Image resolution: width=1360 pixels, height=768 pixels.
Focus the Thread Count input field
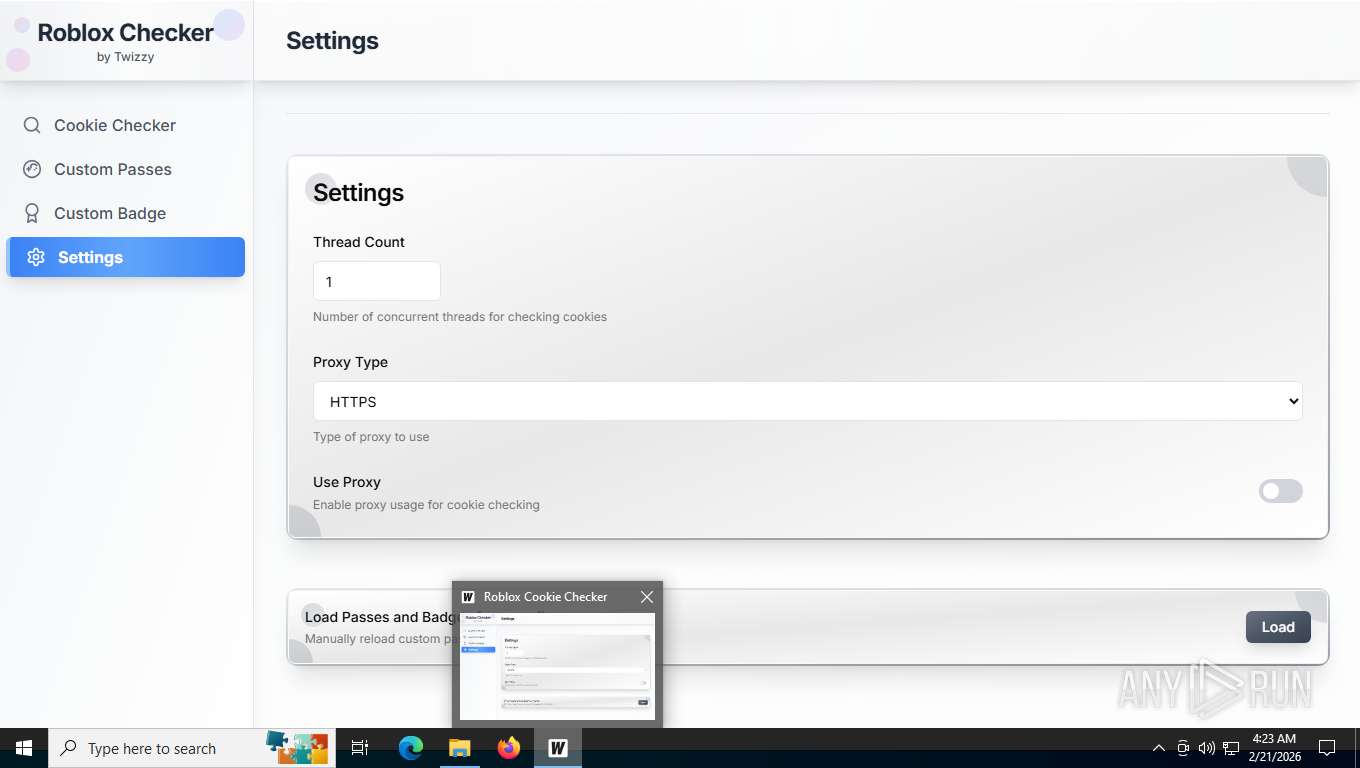[377, 281]
